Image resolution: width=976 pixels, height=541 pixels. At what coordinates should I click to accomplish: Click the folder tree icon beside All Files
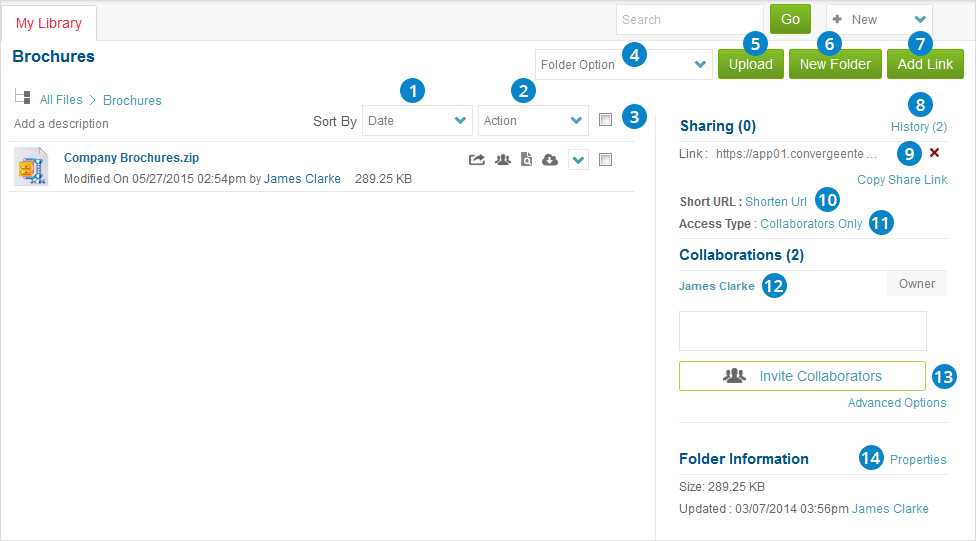(x=22, y=96)
